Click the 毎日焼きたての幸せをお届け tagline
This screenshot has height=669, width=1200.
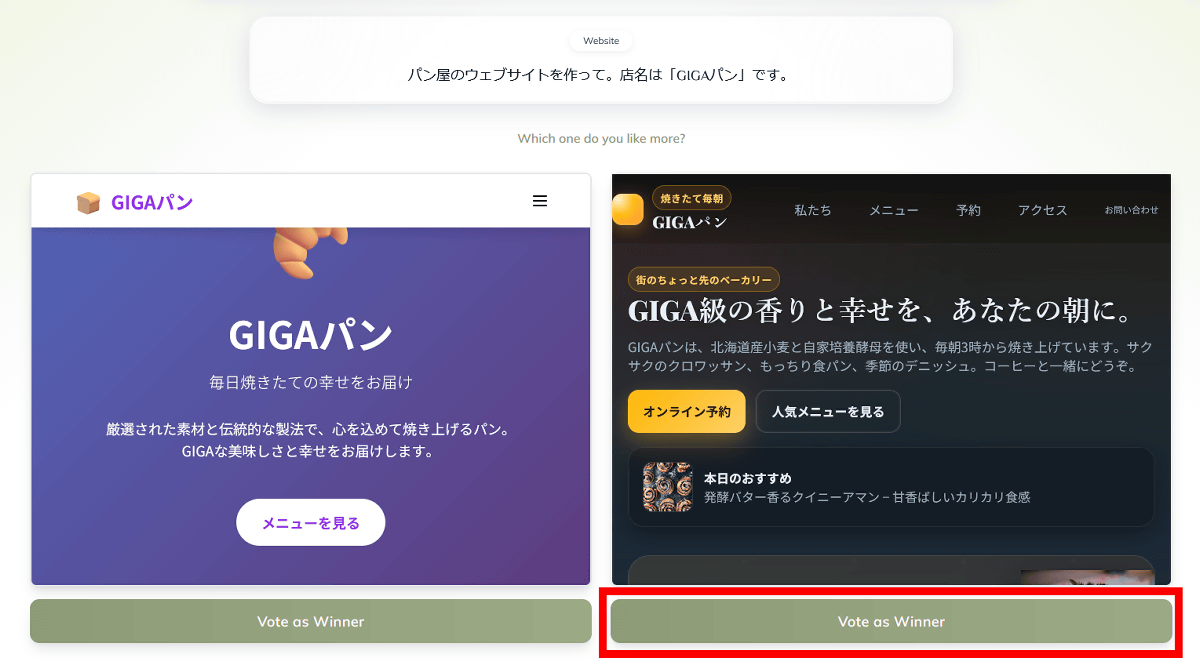pyautogui.click(x=311, y=382)
